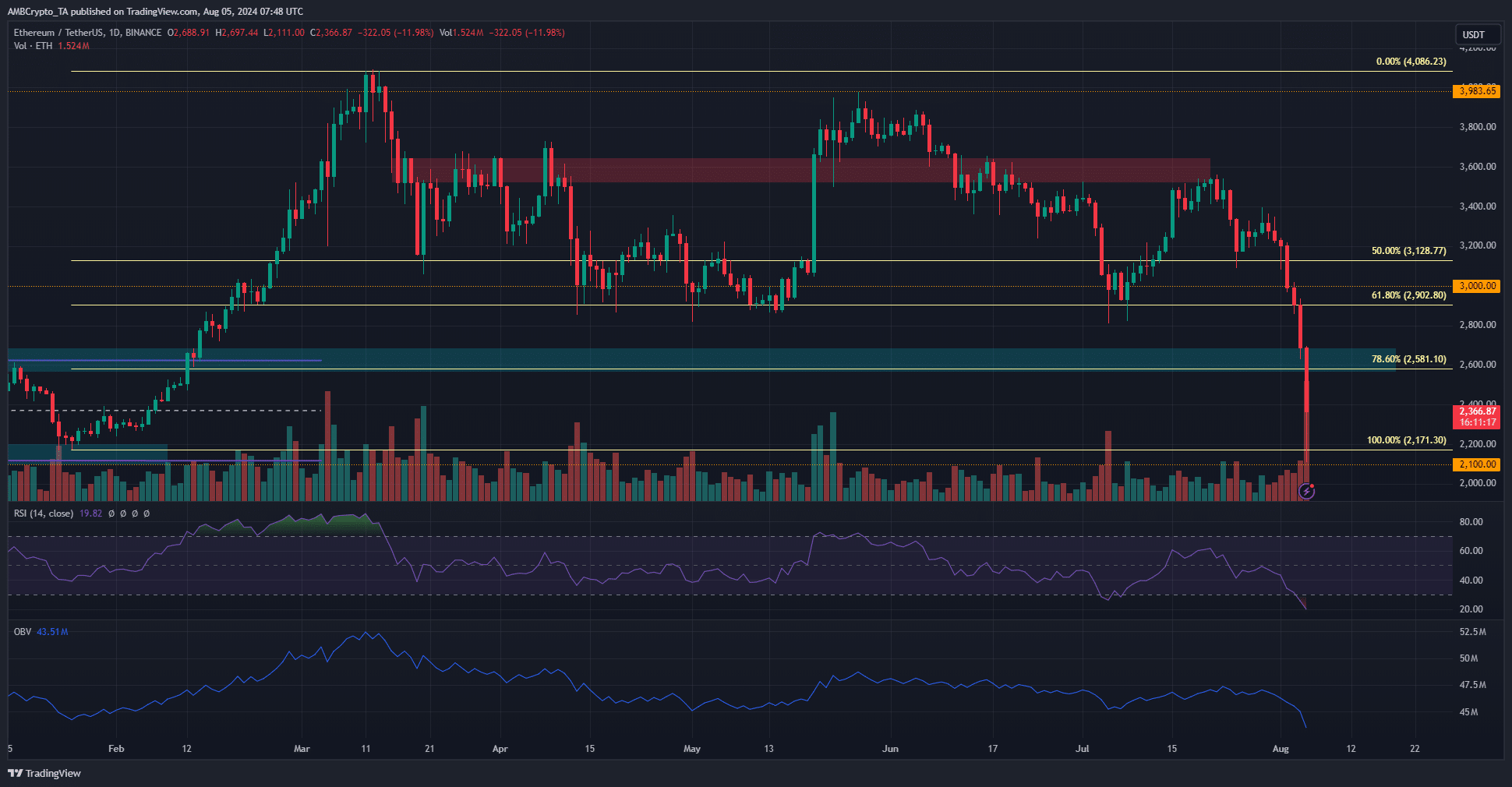Click the Ethereum / TetherUS symbol title

coord(58,33)
